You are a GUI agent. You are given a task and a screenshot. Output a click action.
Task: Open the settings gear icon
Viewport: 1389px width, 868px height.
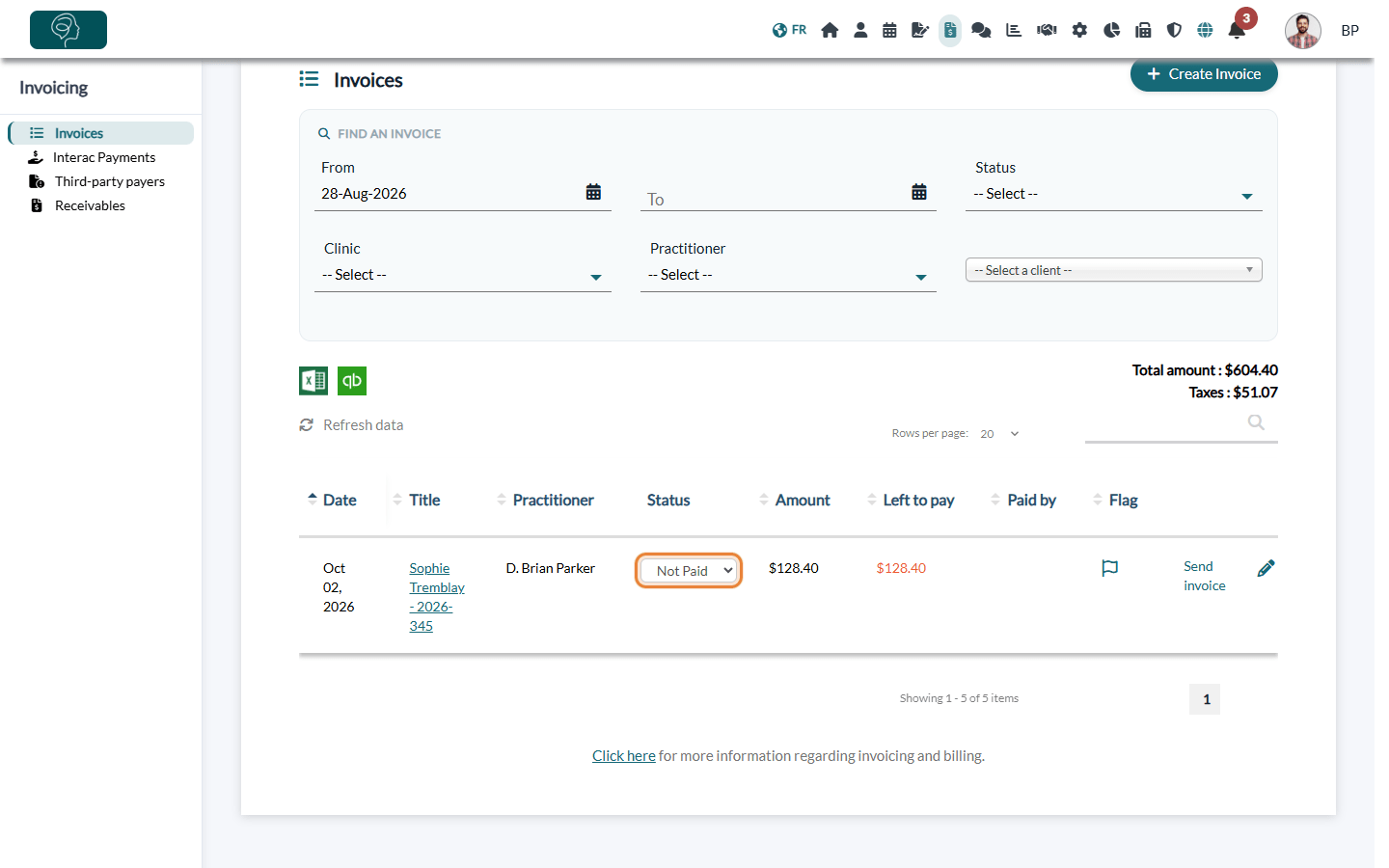[x=1079, y=30]
